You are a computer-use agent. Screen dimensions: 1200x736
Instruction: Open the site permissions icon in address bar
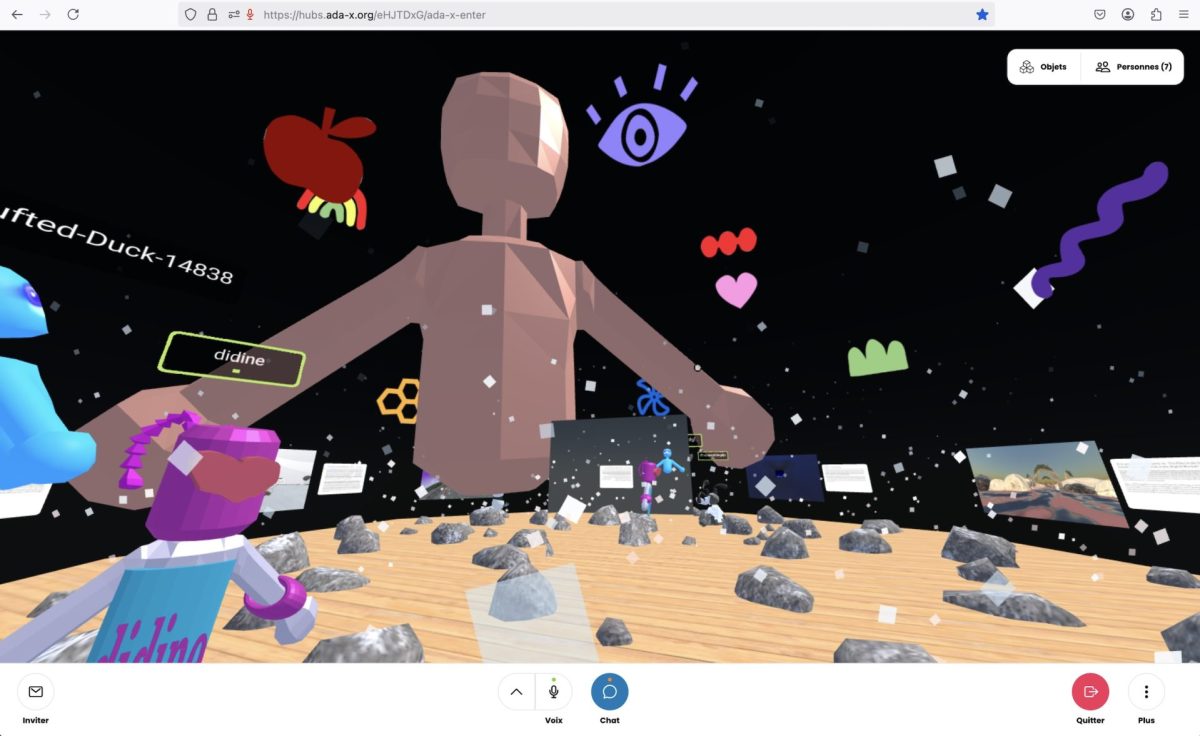pos(233,15)
